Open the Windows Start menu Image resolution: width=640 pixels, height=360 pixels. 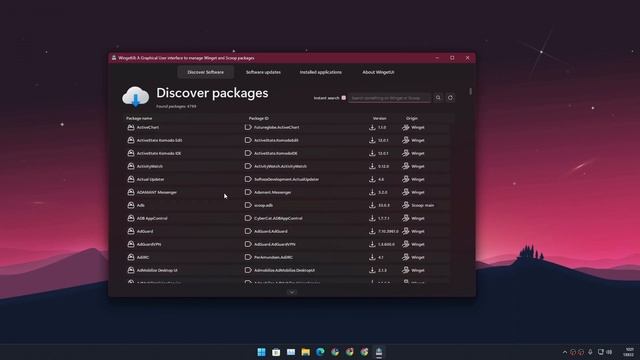[x=261, y=352]
